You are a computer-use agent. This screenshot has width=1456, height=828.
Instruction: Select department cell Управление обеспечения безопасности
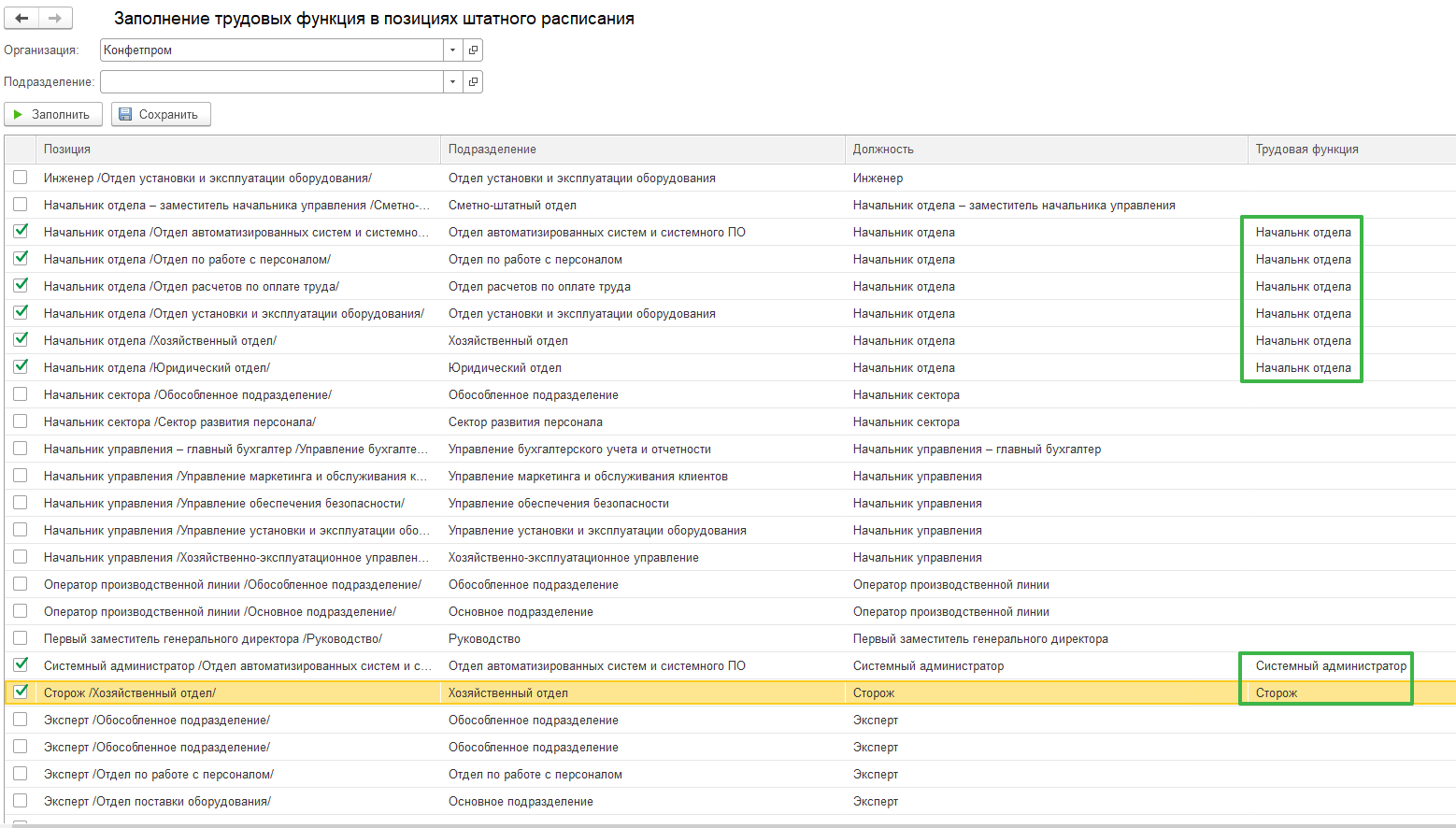[559, 504]
